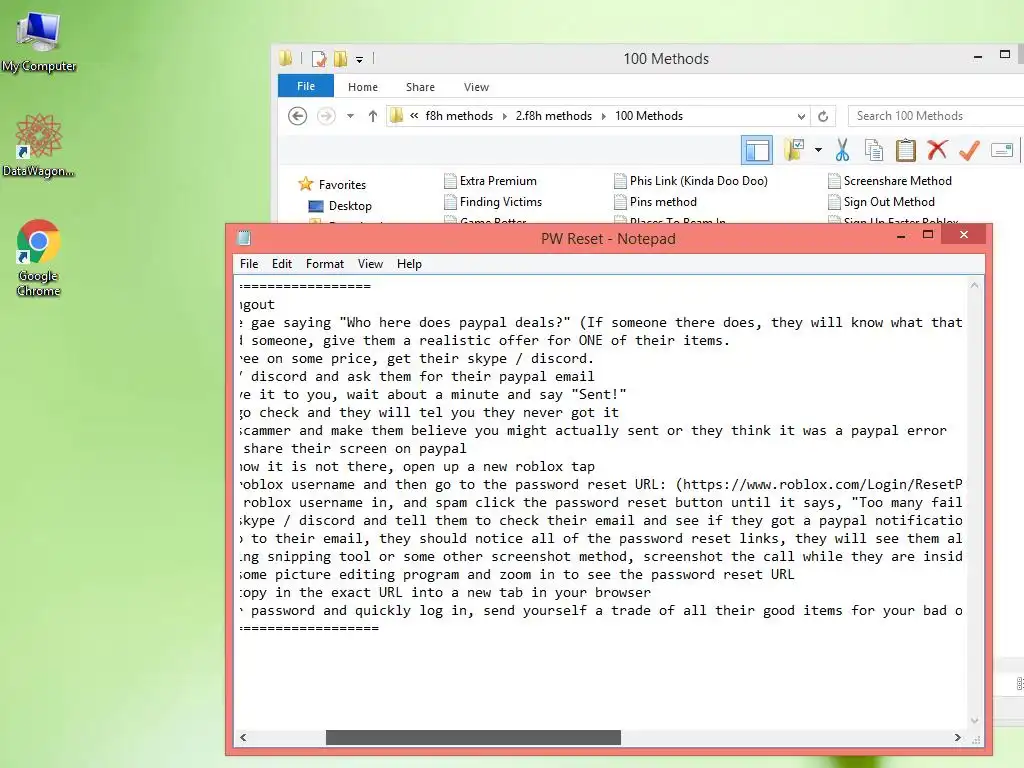Select 'Extra Premium' file
Screen dimensions: 1024x768
pos(490,181)
